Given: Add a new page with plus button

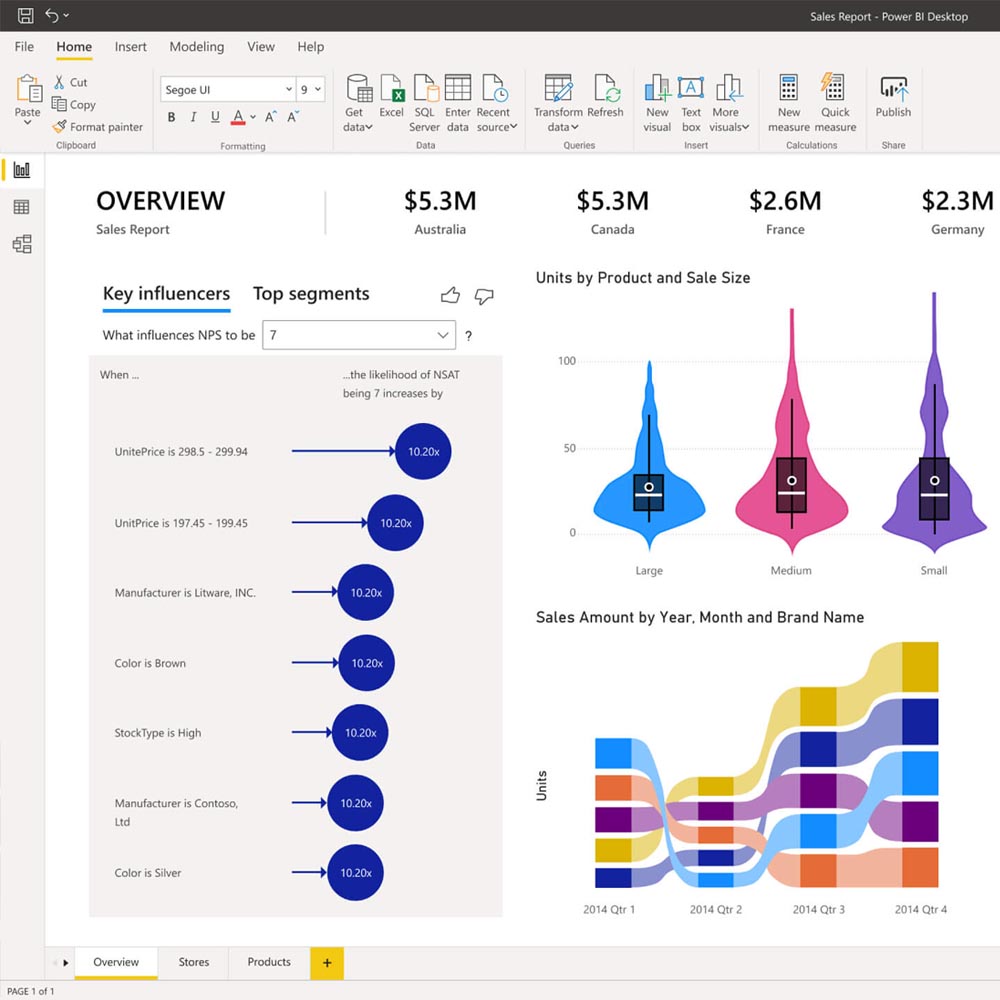Looking at the screenshot, I should [x=327, y=963].
